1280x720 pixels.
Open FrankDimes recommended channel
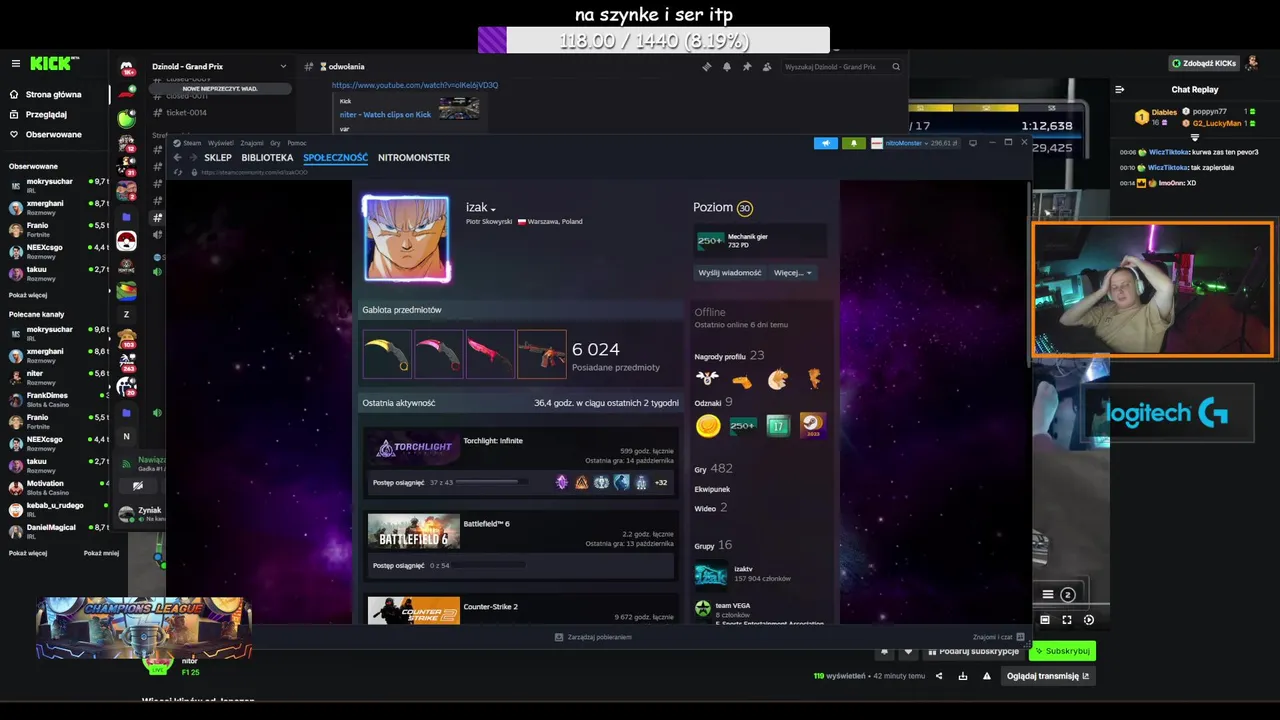click(58, 399)
